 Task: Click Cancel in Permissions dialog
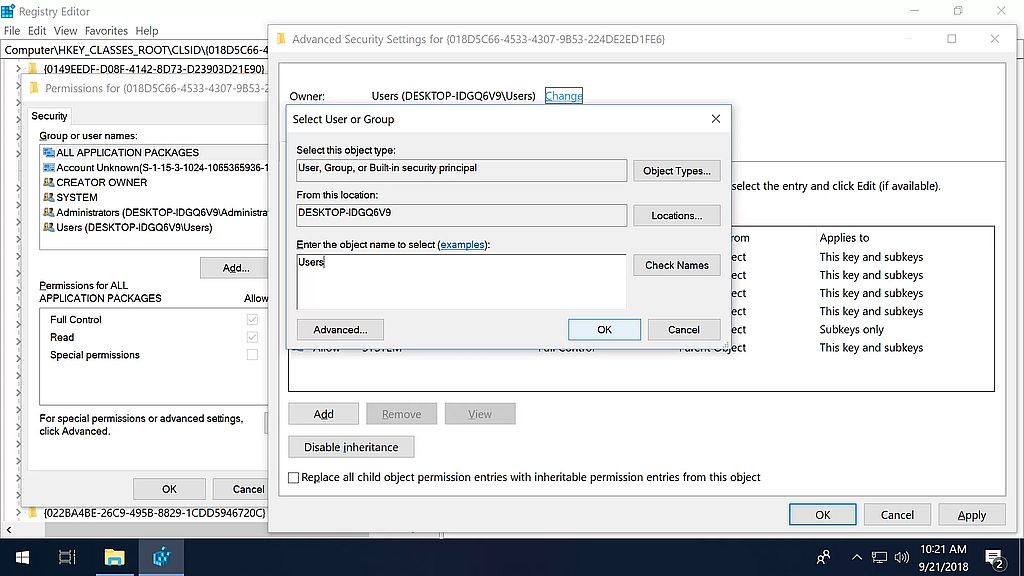242,489
